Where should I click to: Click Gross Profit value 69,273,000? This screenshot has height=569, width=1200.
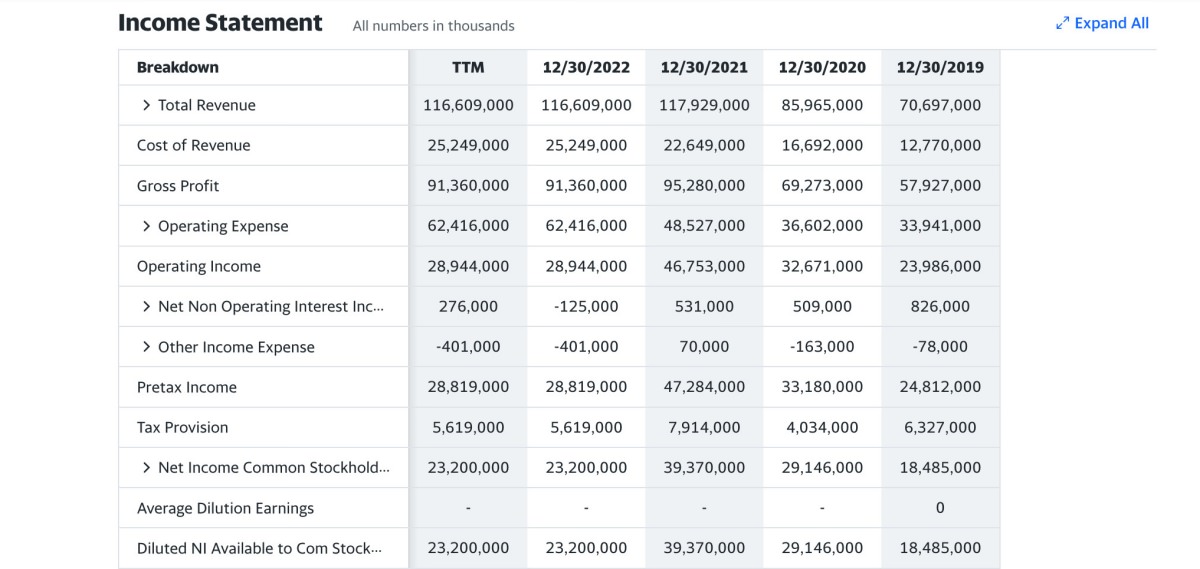[822, 186]
